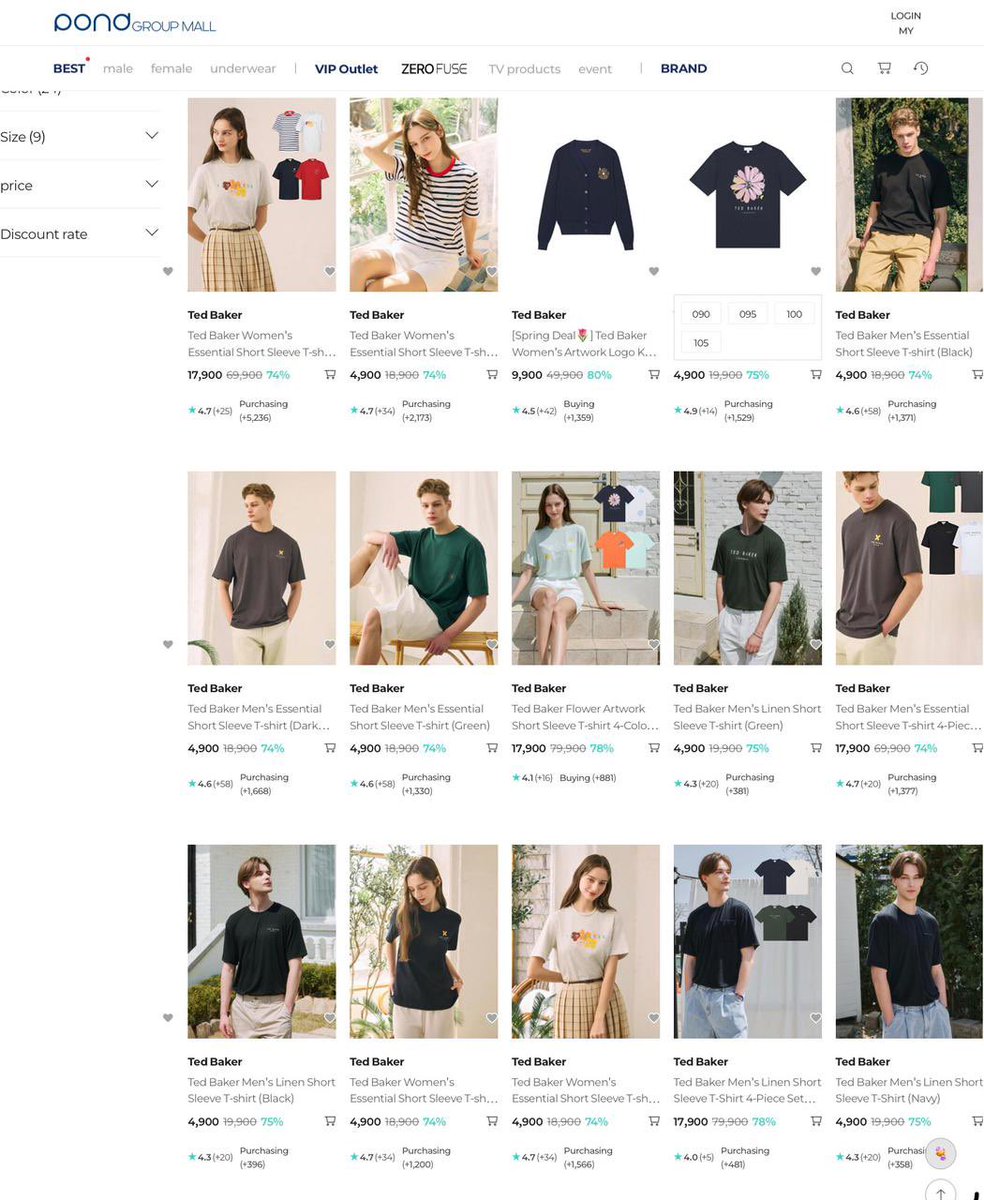Expand the Discount rate filter
The height and width of the screenshot is (1200, 984).
coord(80,234)
